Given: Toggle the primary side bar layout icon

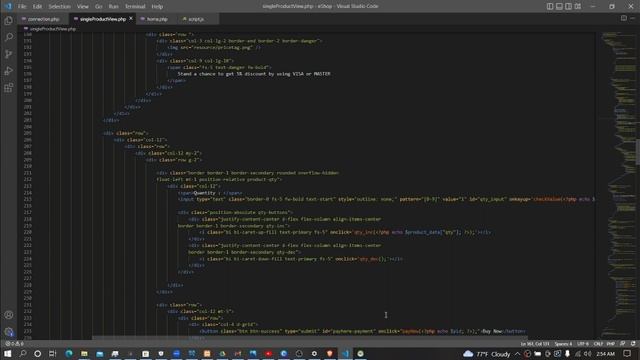Looking at the screenshot, I should pyautogui.click(x=550, y=6).
